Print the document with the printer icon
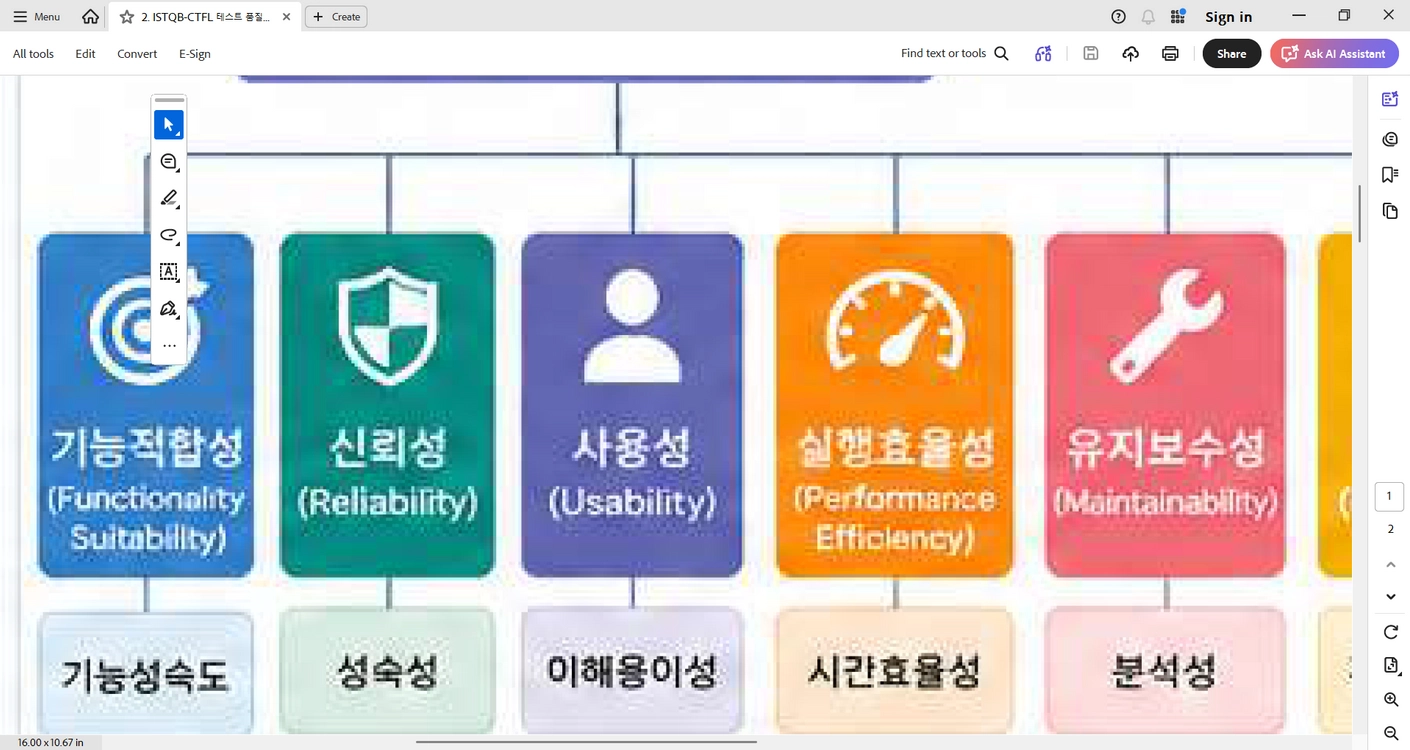The image size is (1410, 750). 1170,54
